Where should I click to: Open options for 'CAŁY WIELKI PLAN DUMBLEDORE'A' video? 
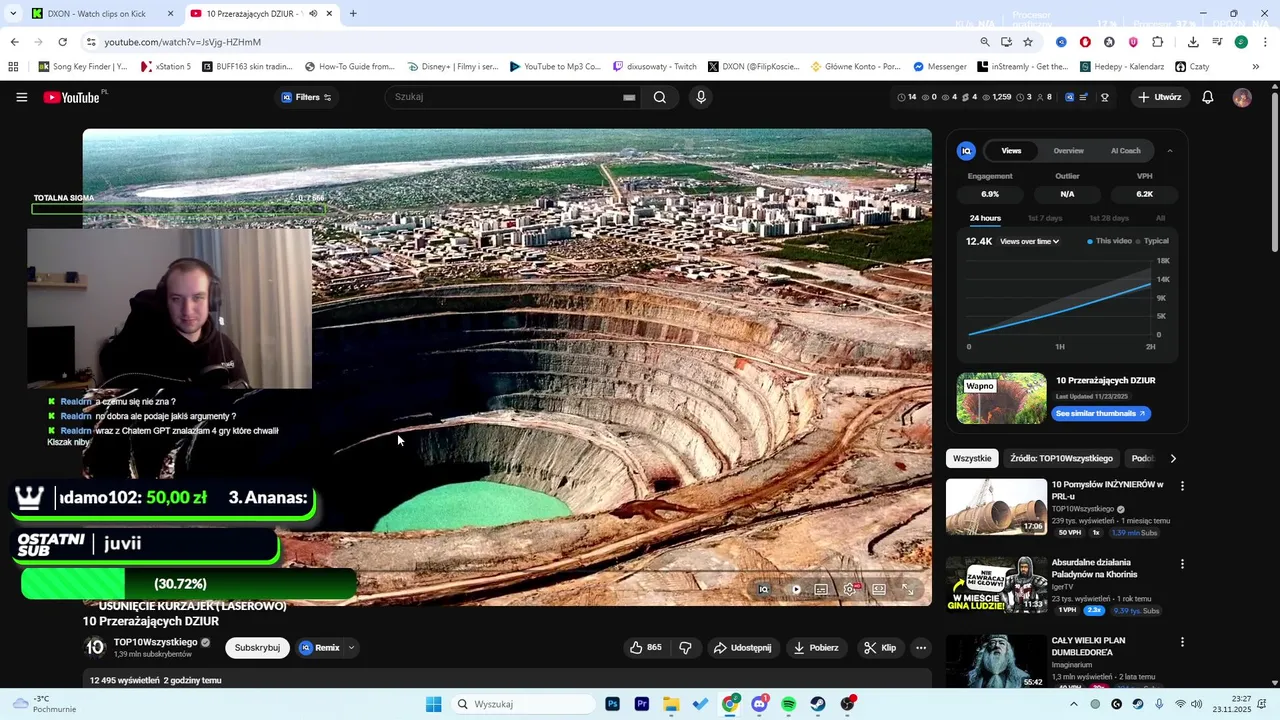point(1182,642)
